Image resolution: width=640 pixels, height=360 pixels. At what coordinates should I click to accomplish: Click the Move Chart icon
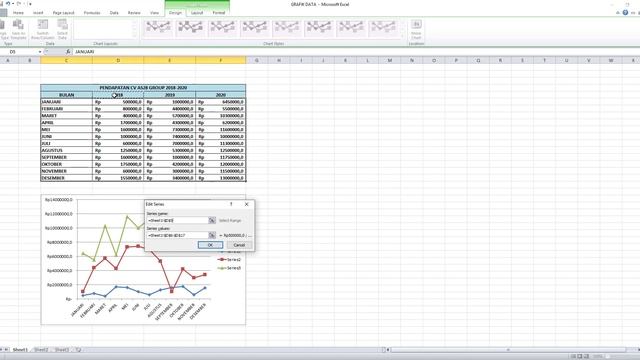tap(416, 29)
